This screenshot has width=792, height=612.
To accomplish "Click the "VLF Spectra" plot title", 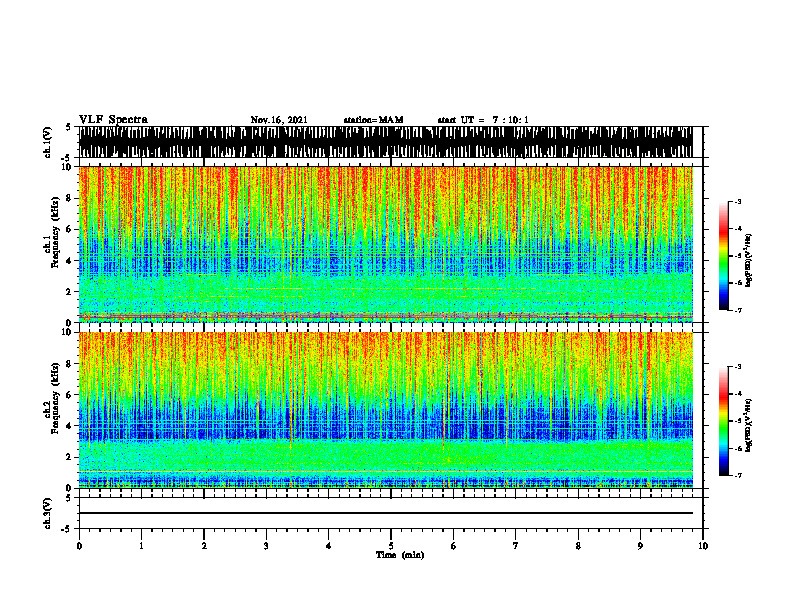I will (x=113, y=120).
